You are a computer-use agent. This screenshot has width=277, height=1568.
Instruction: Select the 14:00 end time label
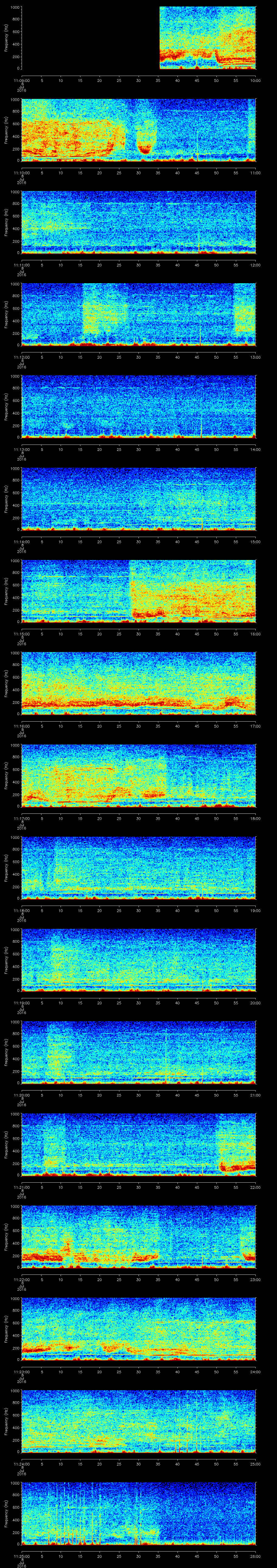click(x=256, y=449)
